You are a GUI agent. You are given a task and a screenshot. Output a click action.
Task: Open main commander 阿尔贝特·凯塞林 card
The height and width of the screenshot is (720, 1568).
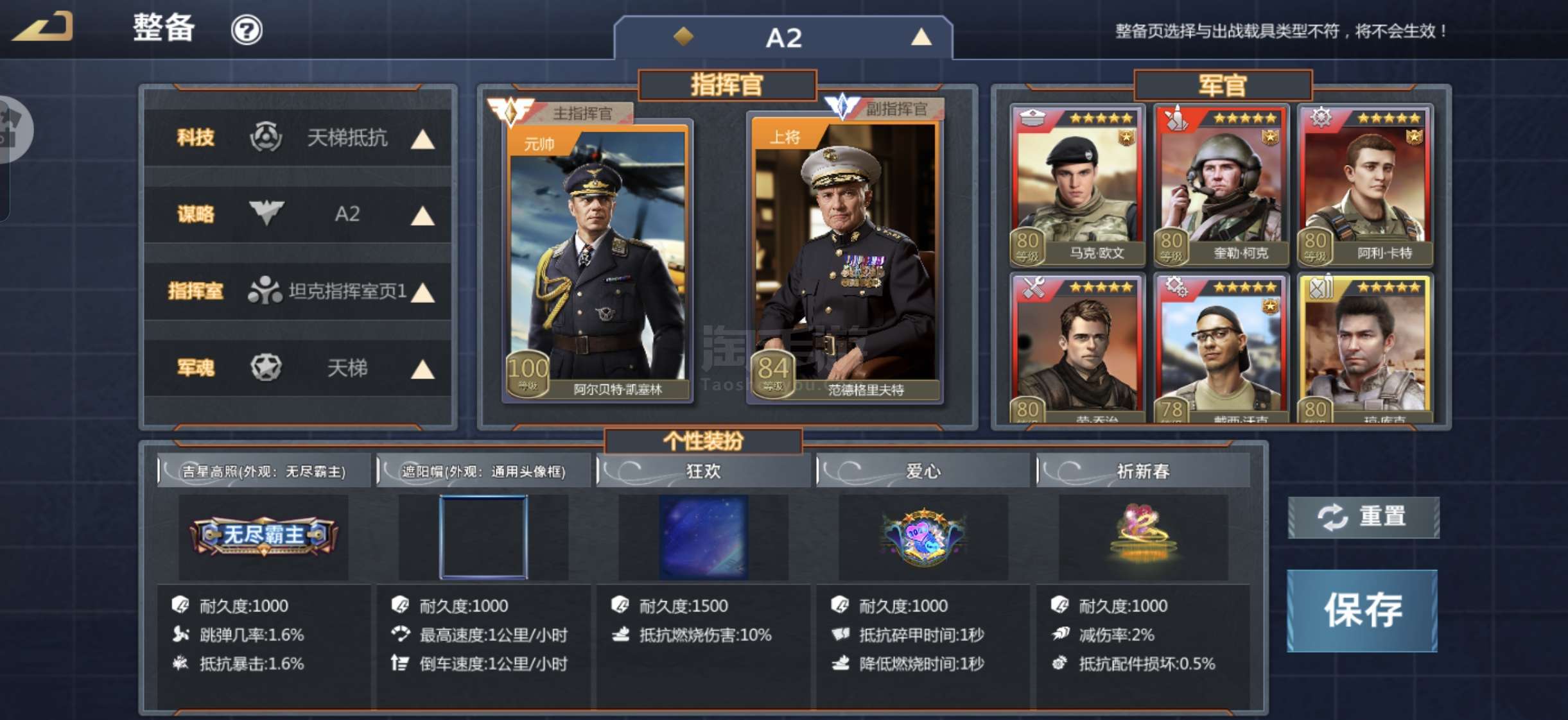(598, 262)
